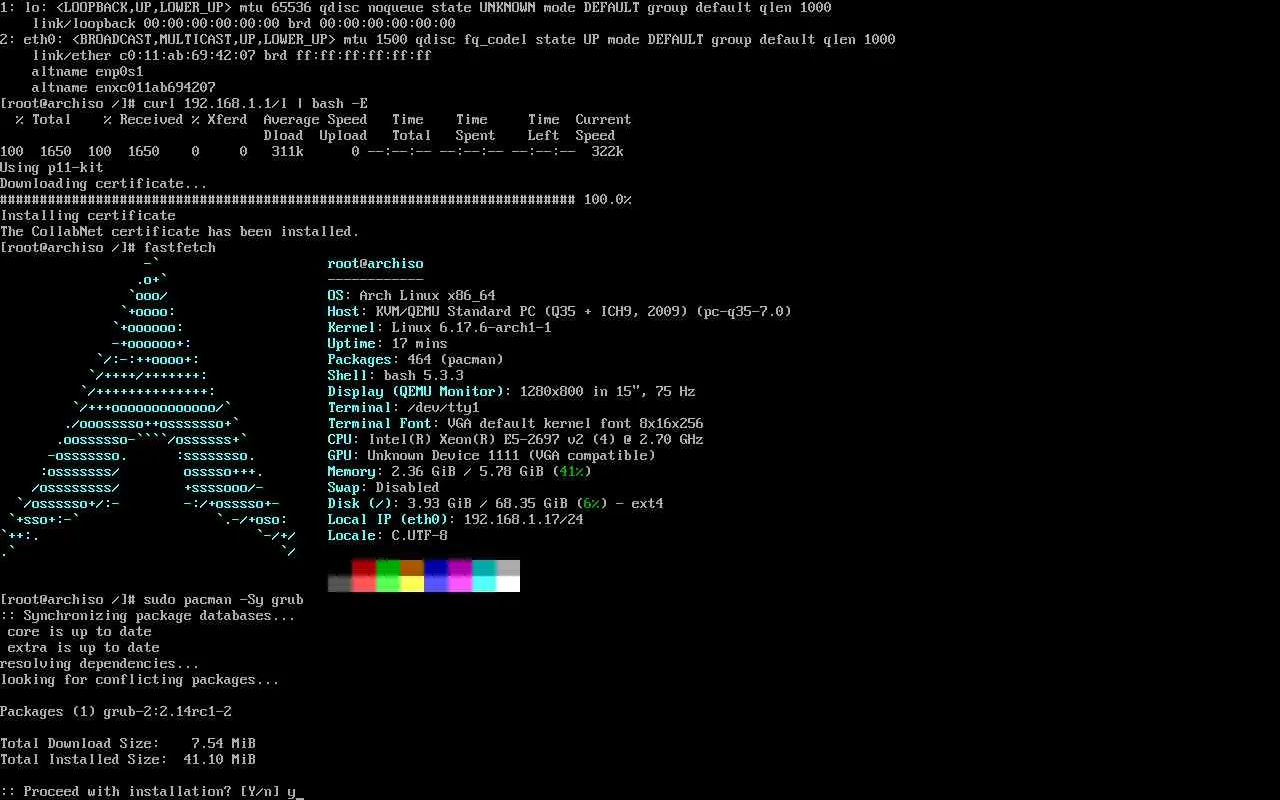This screenshot has width=1280, height=800.
Task: Click the 'Total Installed Size: 41.10 MiB' line
Action: pos(128,760)
